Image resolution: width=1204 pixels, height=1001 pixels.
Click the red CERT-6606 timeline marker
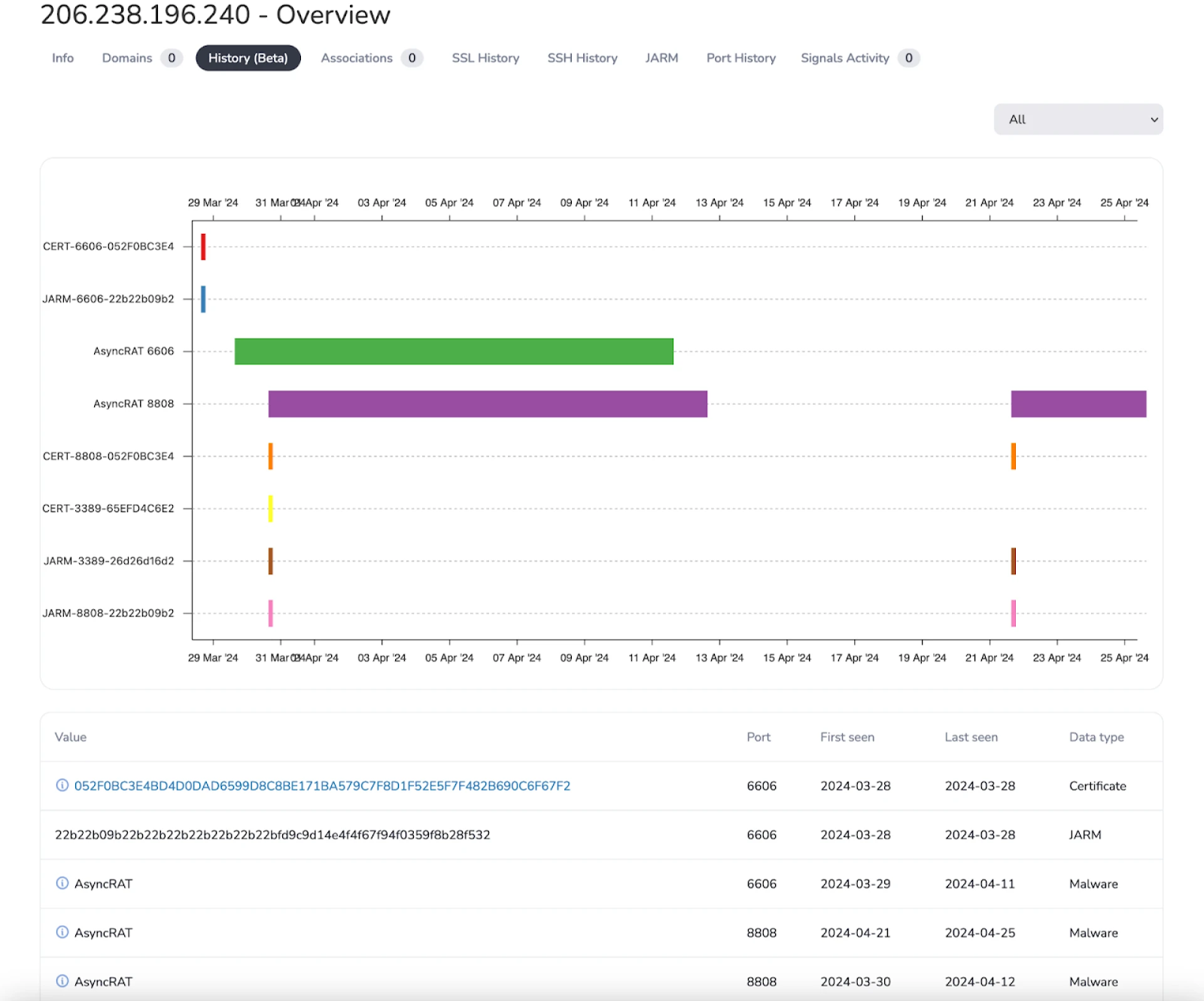203,247
